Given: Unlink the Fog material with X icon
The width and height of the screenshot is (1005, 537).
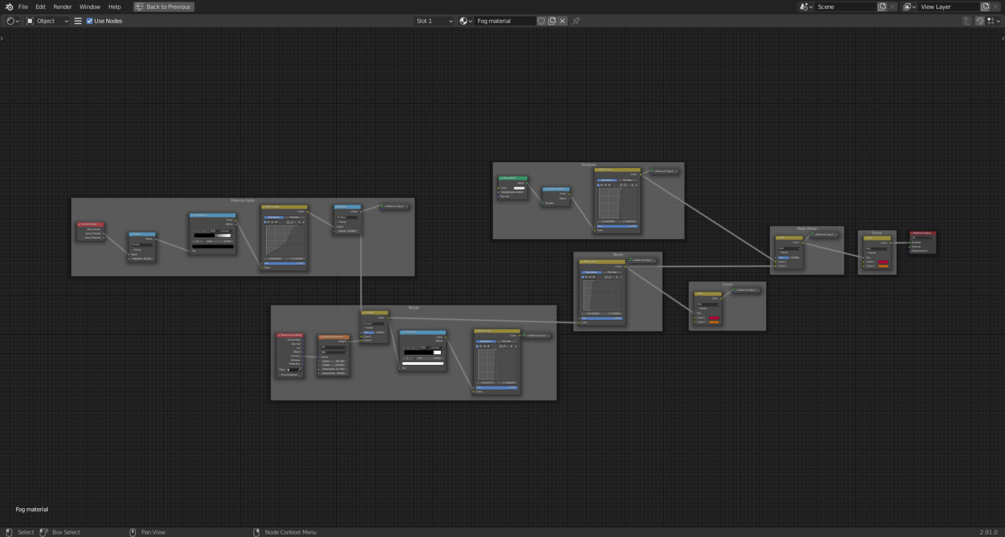Looking at the screenshot, I should [563, 21].
